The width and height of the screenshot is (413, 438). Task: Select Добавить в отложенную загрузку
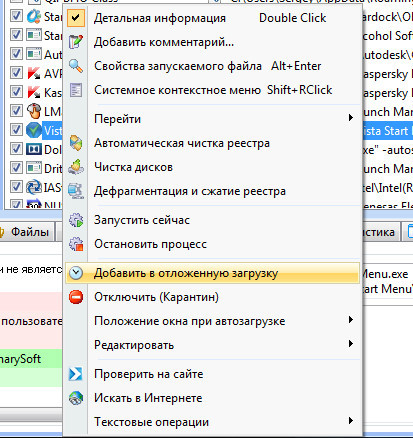[x=213, y=273]
